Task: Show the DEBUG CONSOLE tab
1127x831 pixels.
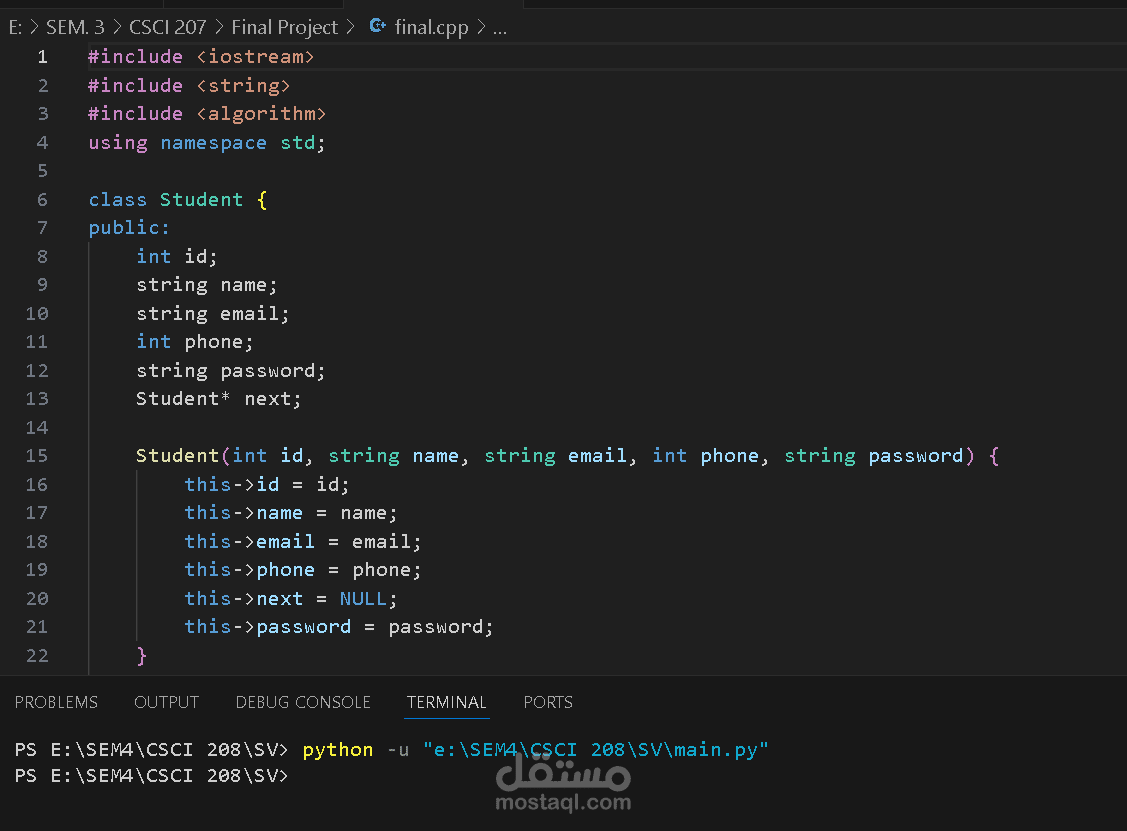Action: [x=303, y=702]
